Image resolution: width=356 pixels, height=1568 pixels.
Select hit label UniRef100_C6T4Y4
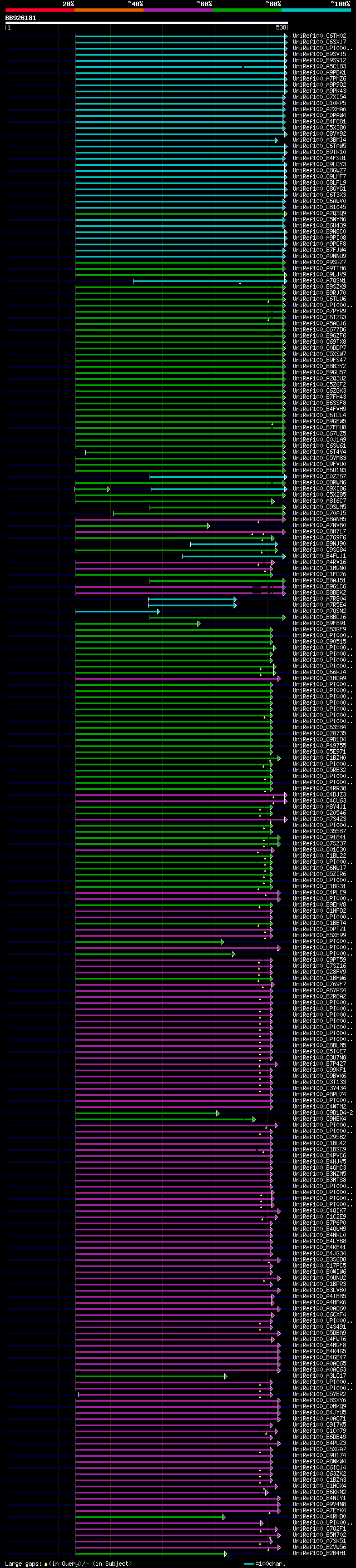[x=319, y=452]
